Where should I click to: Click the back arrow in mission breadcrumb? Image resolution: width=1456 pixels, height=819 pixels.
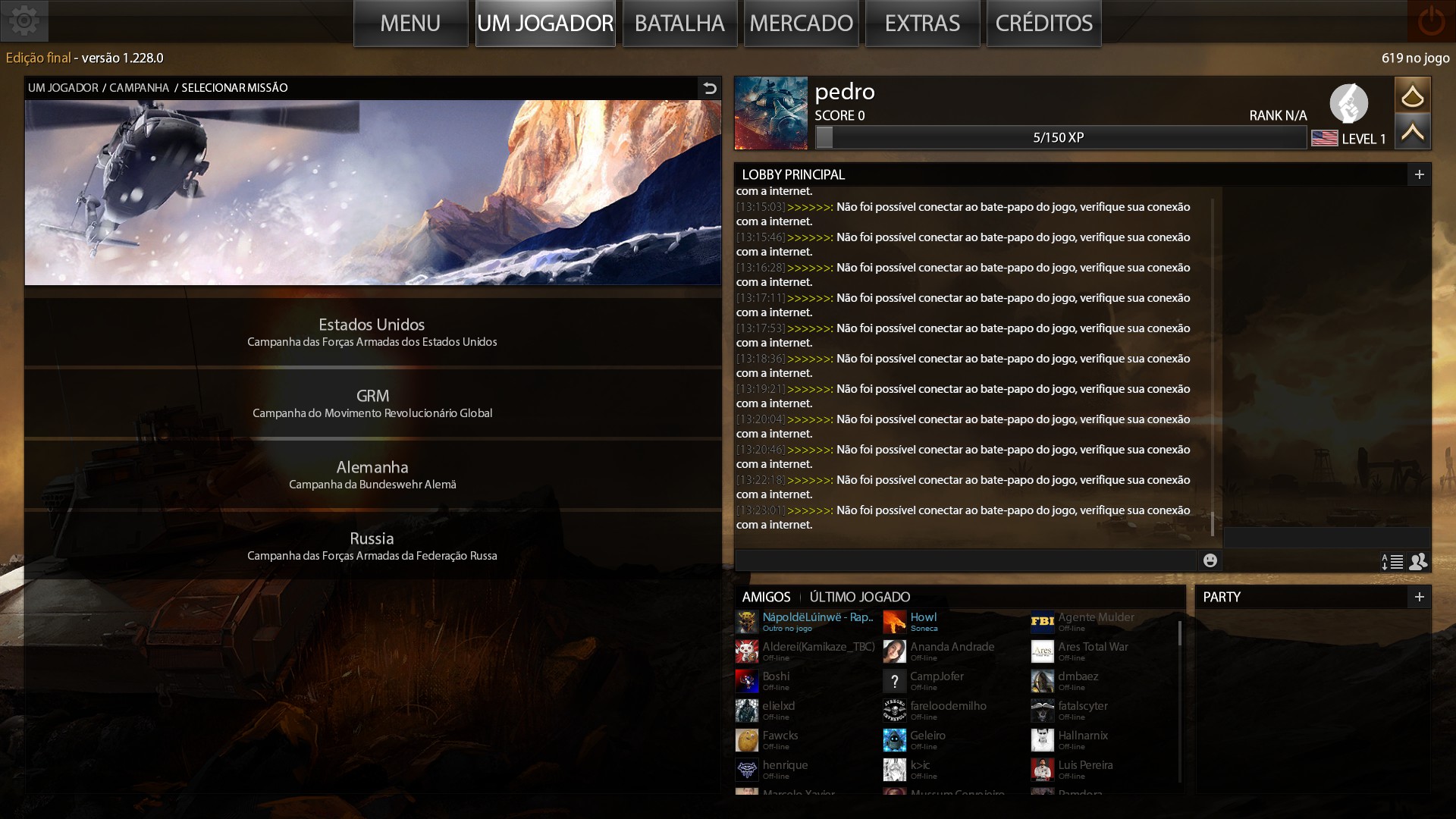(x=709, y=88)
